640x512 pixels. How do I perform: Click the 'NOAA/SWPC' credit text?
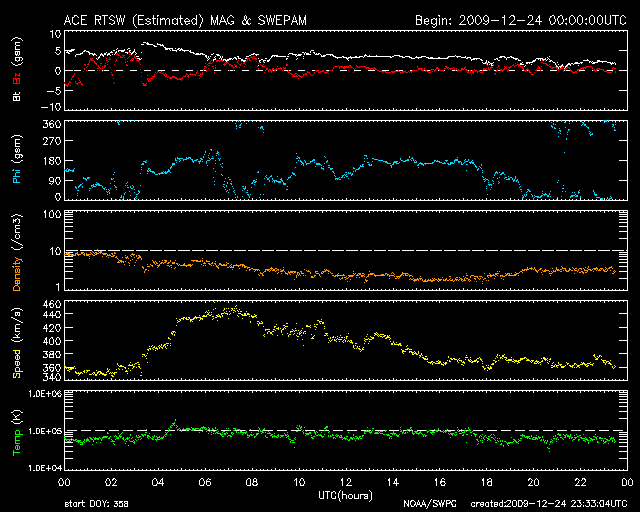coord(429,504)
